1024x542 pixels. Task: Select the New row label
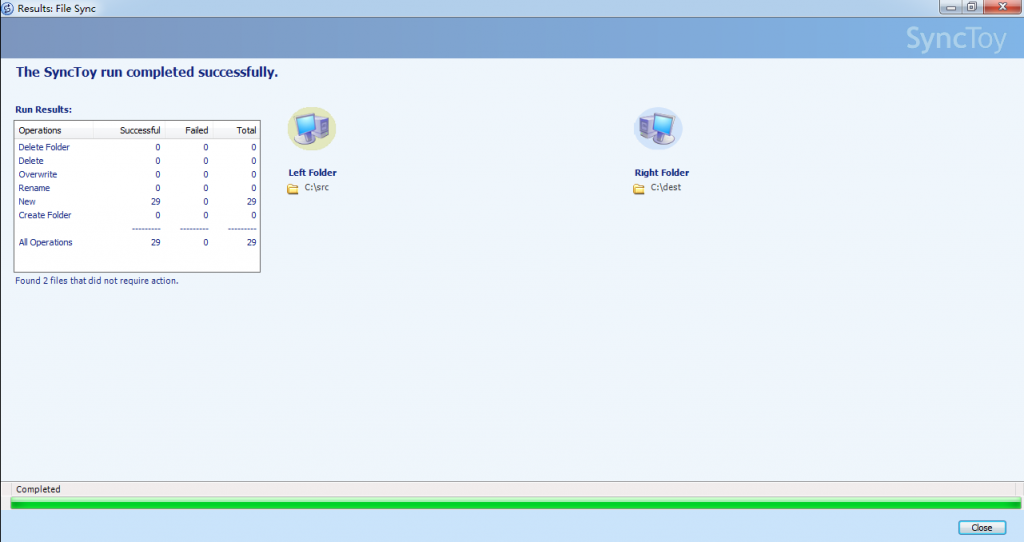27,202
